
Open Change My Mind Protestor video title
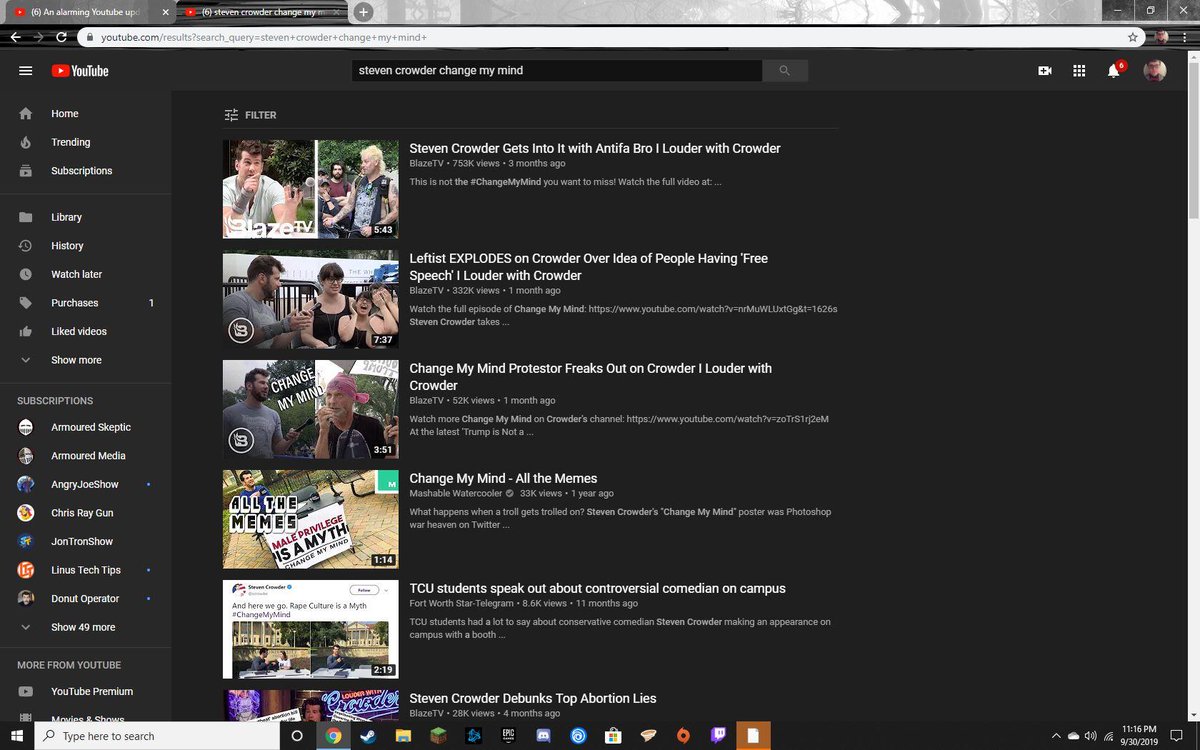591,376
